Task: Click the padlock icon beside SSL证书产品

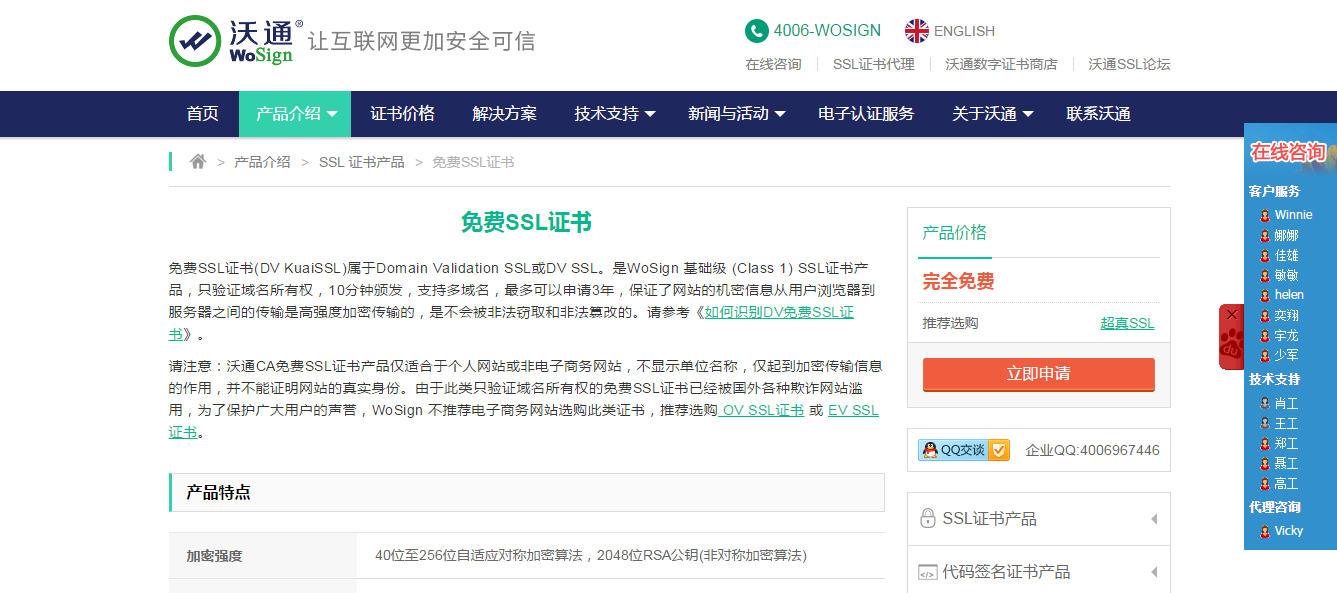Action: coord(928,518)
